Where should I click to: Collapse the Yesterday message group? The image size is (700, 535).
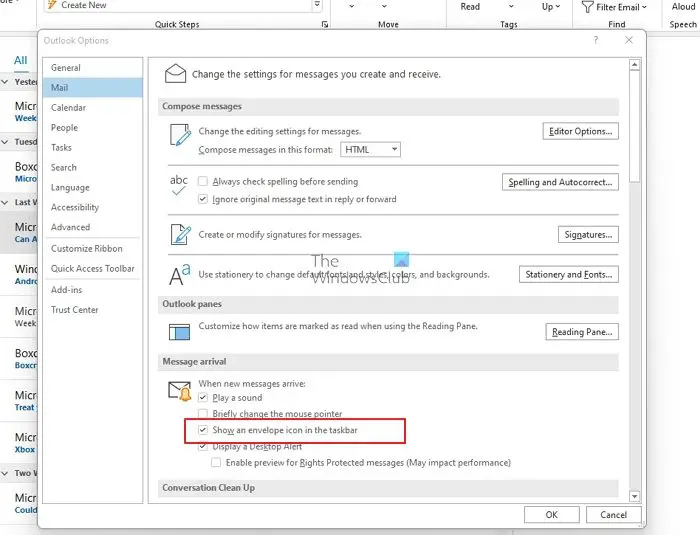(5, 82)
